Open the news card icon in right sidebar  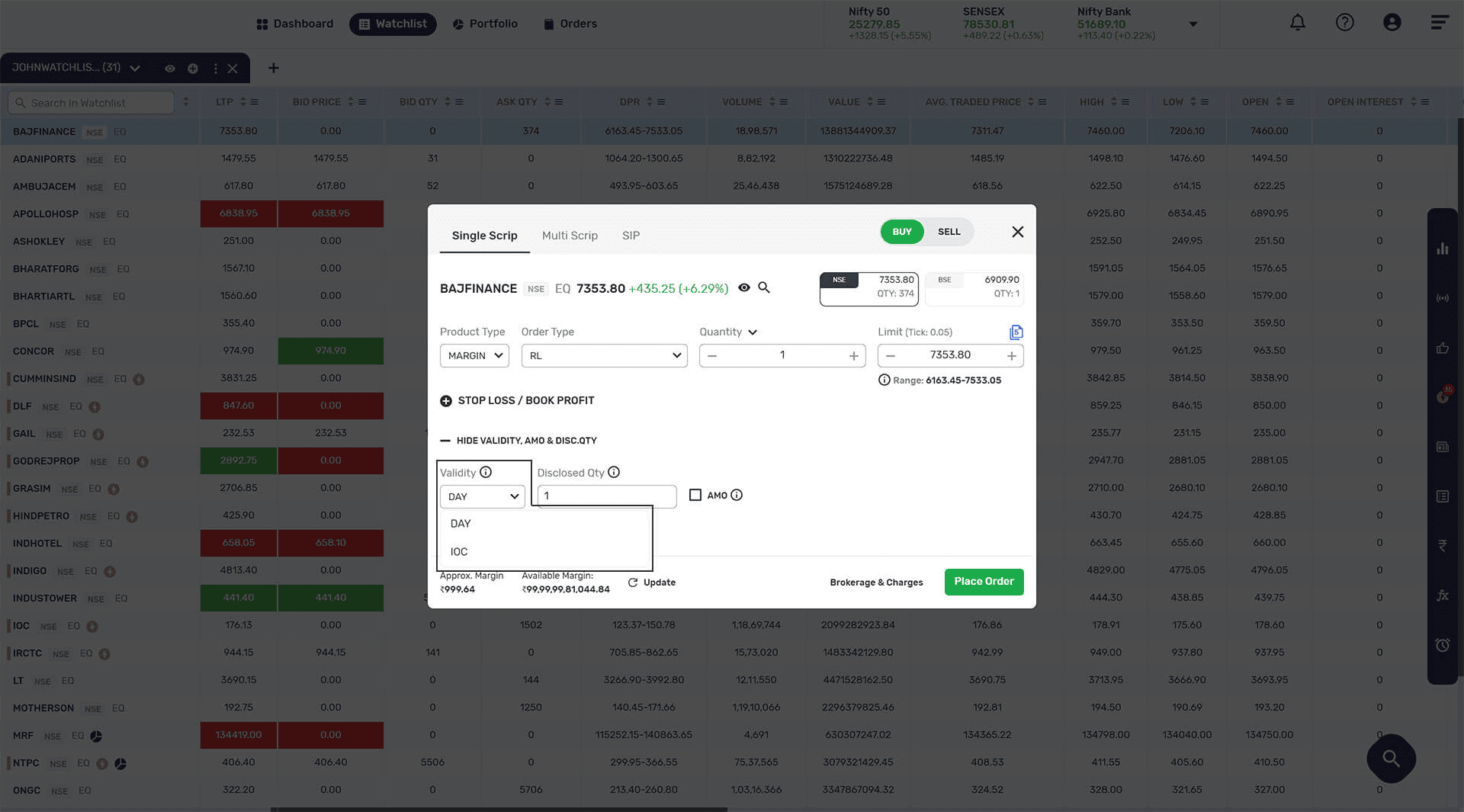pos(1442,447)
